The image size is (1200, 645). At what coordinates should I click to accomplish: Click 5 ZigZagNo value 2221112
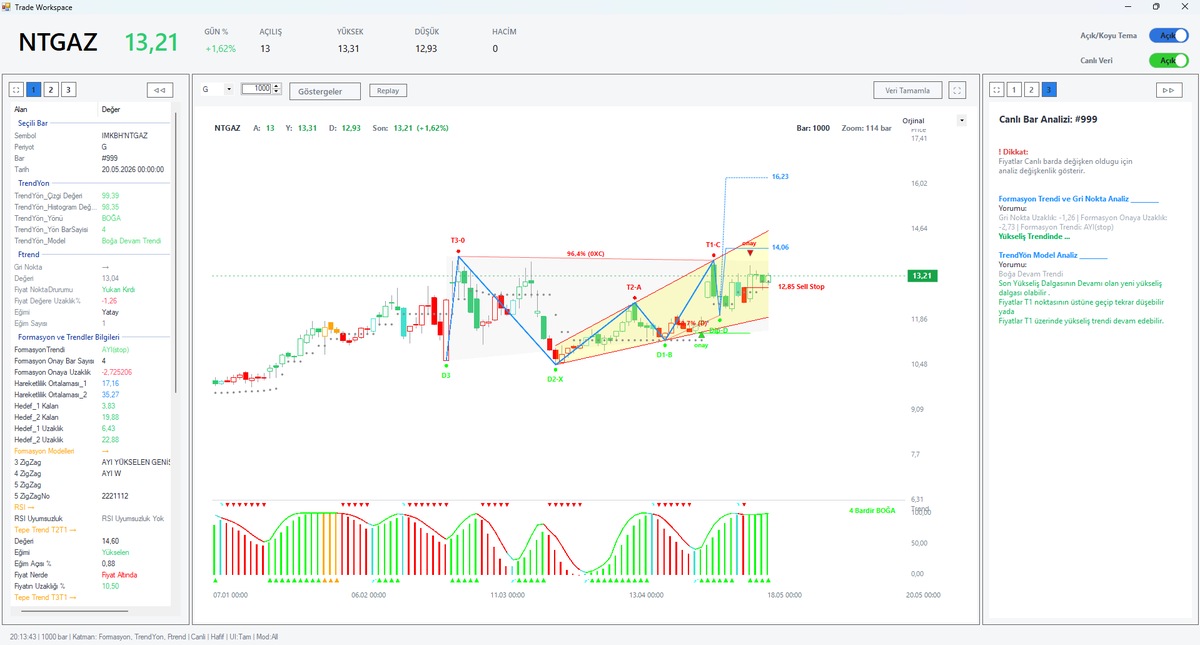pos(115,496)
